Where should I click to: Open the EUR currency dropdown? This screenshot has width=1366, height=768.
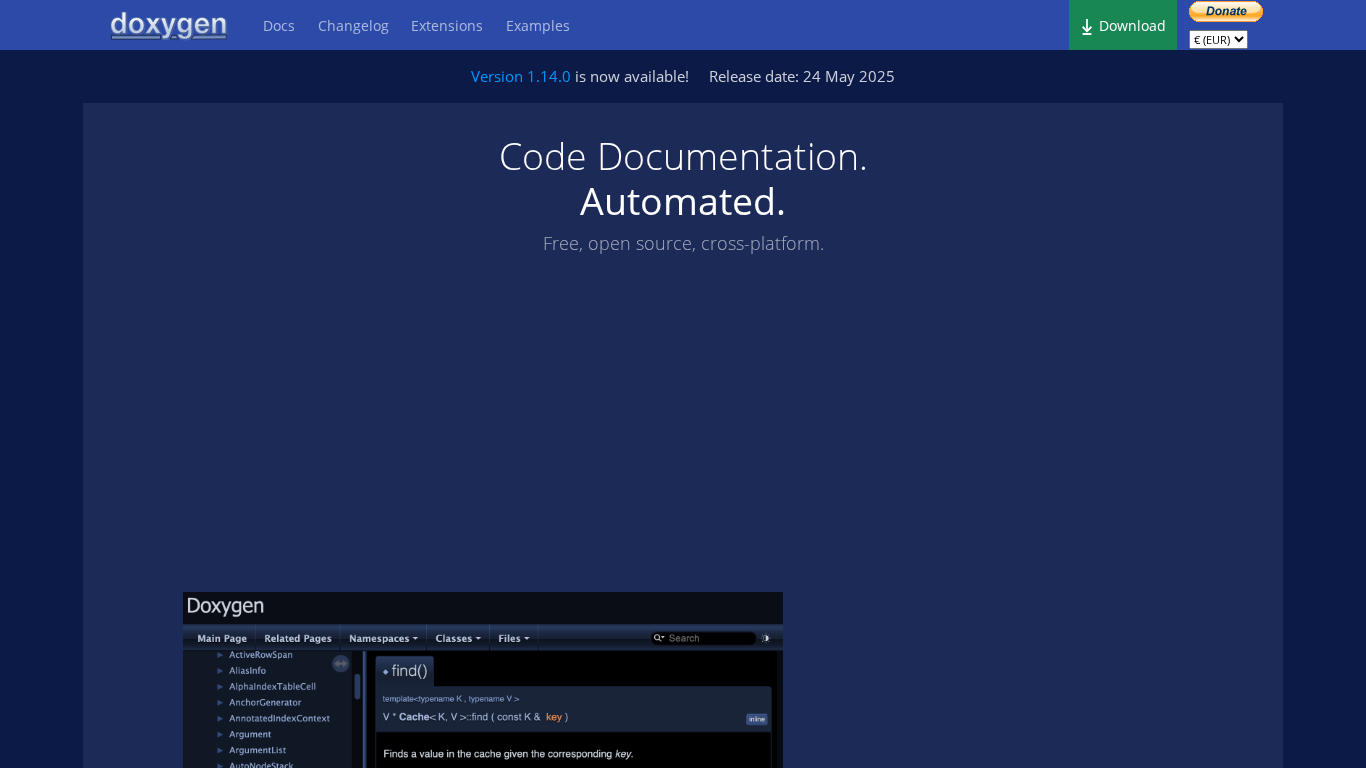[x=1218, y=40]
